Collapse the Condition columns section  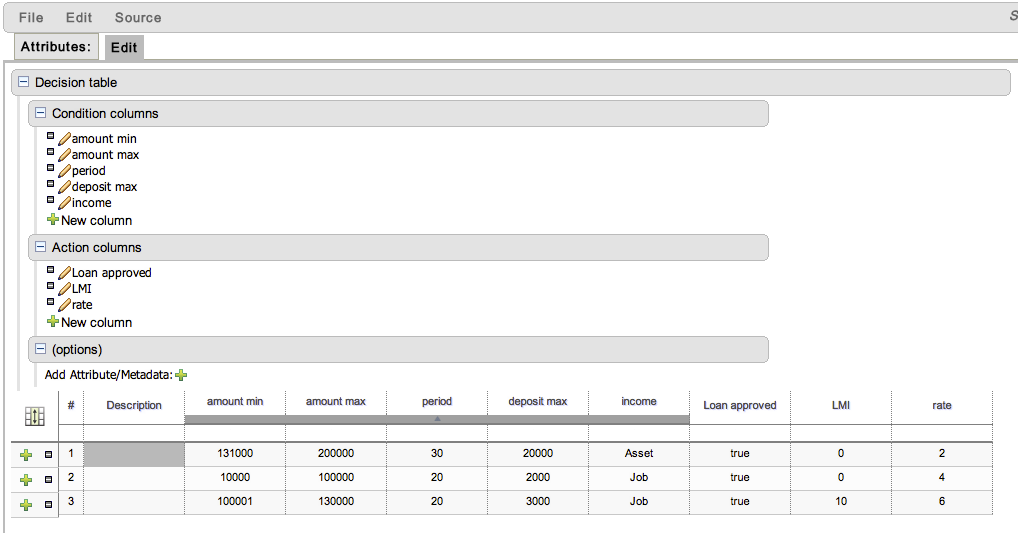(x=41, y=113)
